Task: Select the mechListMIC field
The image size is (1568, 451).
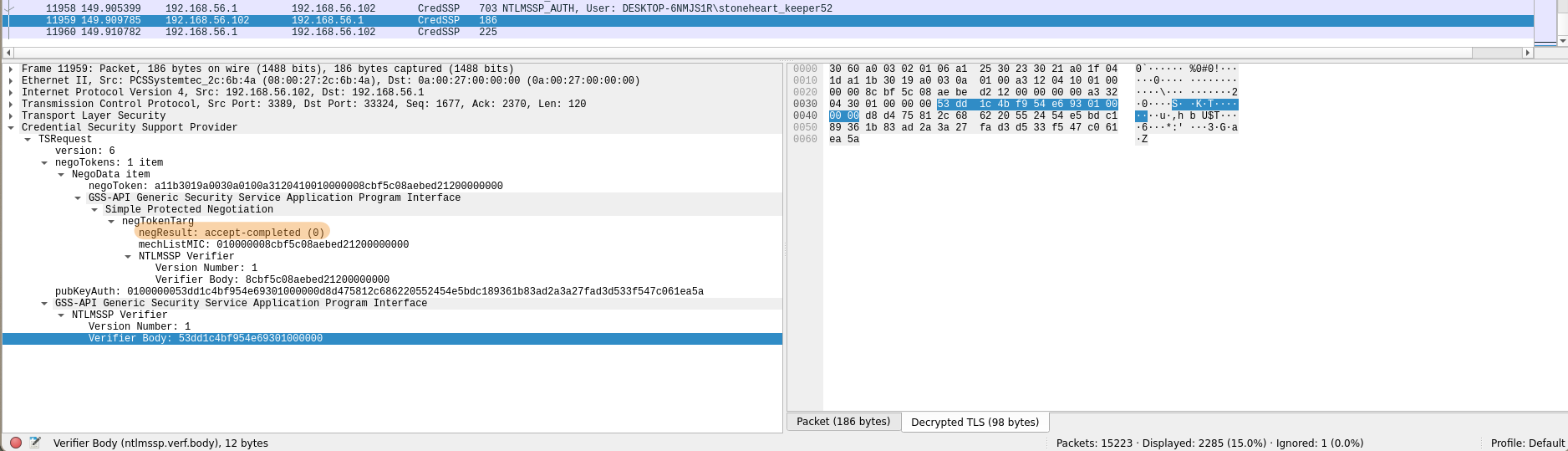Action: (273, 245)
